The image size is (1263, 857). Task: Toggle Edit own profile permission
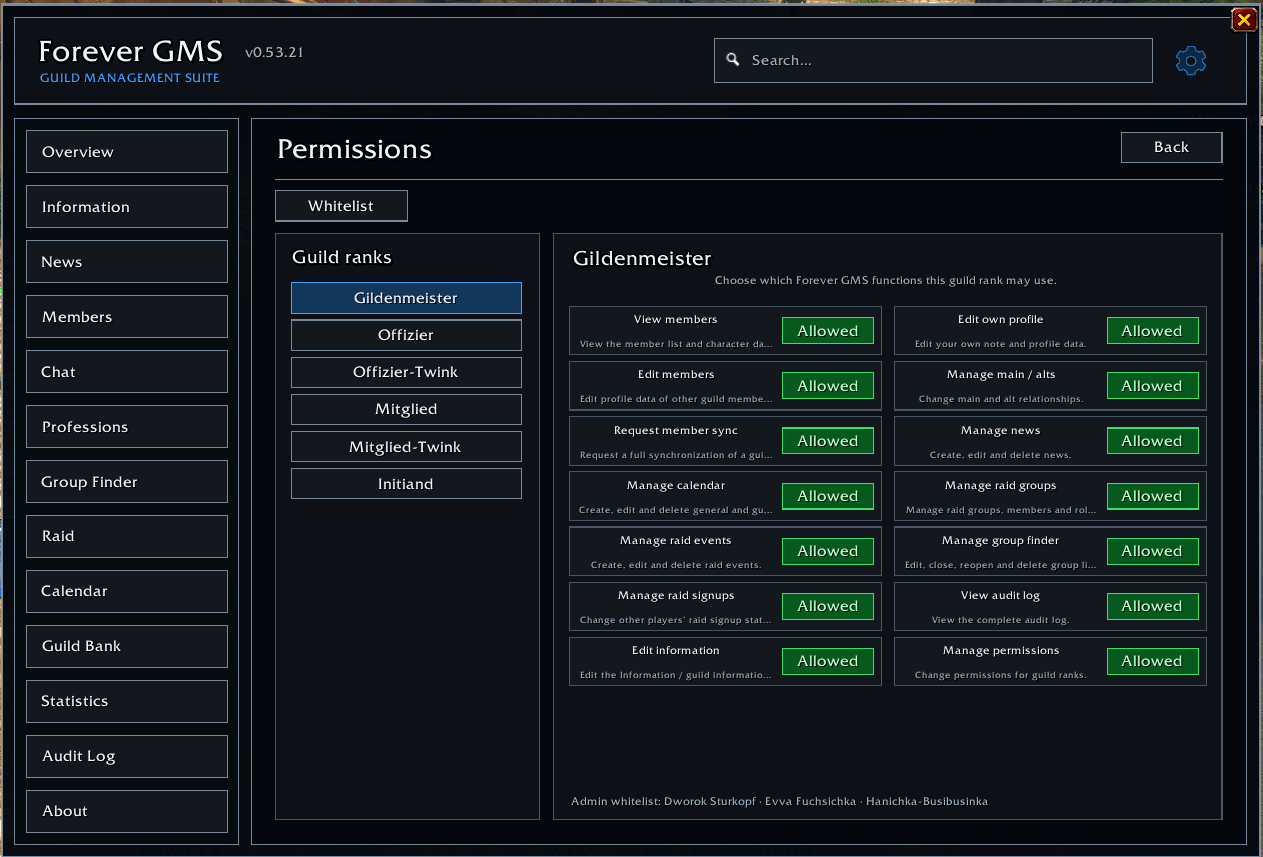click(1152, 331)
